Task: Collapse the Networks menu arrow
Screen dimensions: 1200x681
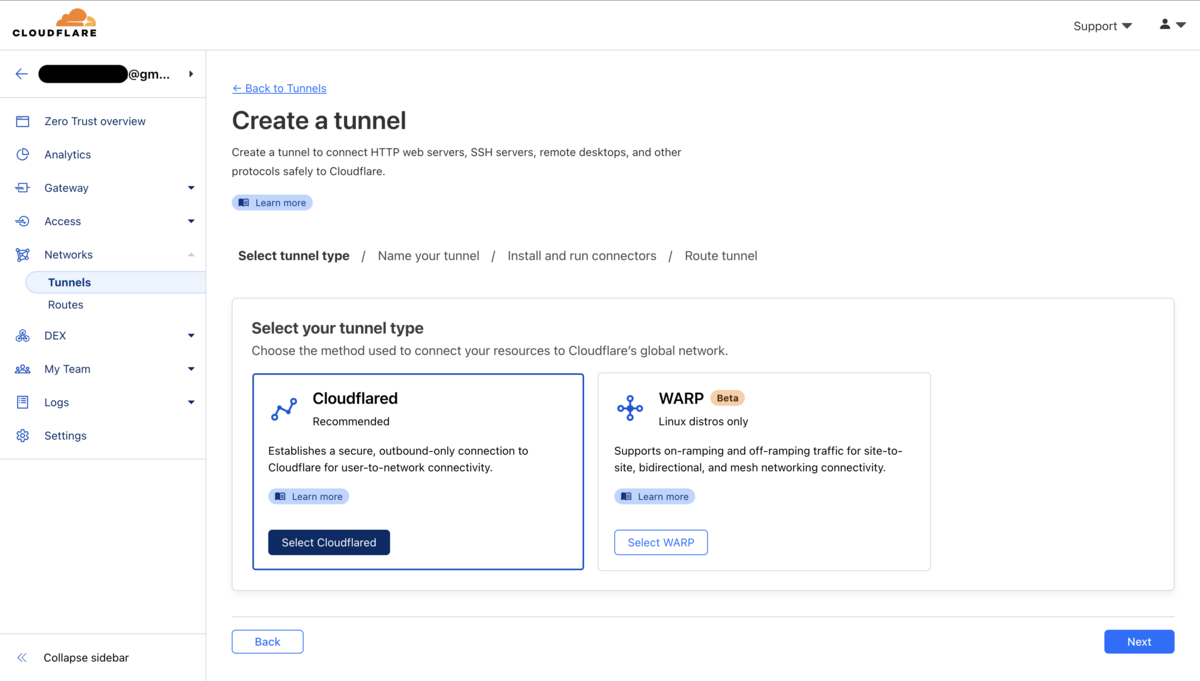Action: 191,255
